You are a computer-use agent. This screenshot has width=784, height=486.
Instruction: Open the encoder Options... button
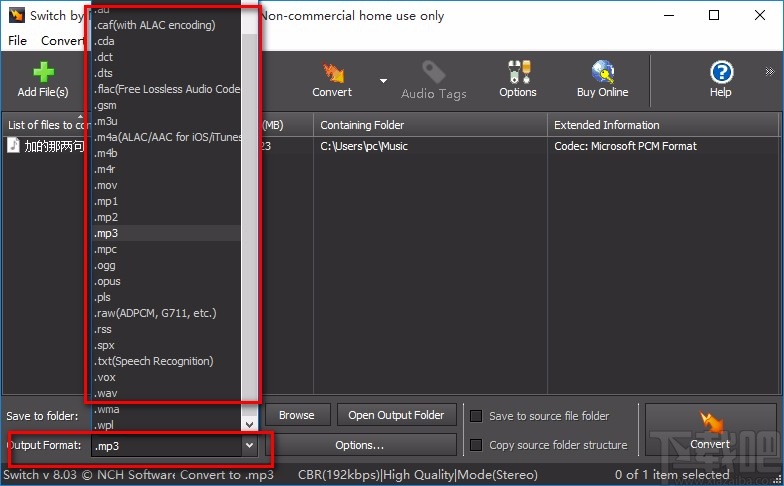(x=360, y=445)
